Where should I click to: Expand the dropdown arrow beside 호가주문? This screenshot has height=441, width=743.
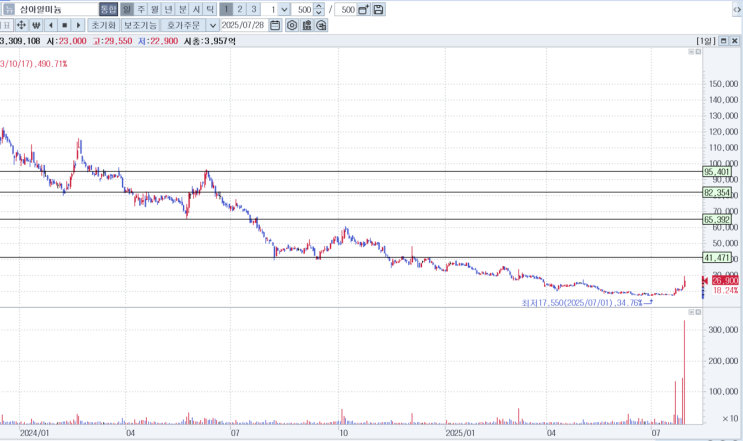213,25
